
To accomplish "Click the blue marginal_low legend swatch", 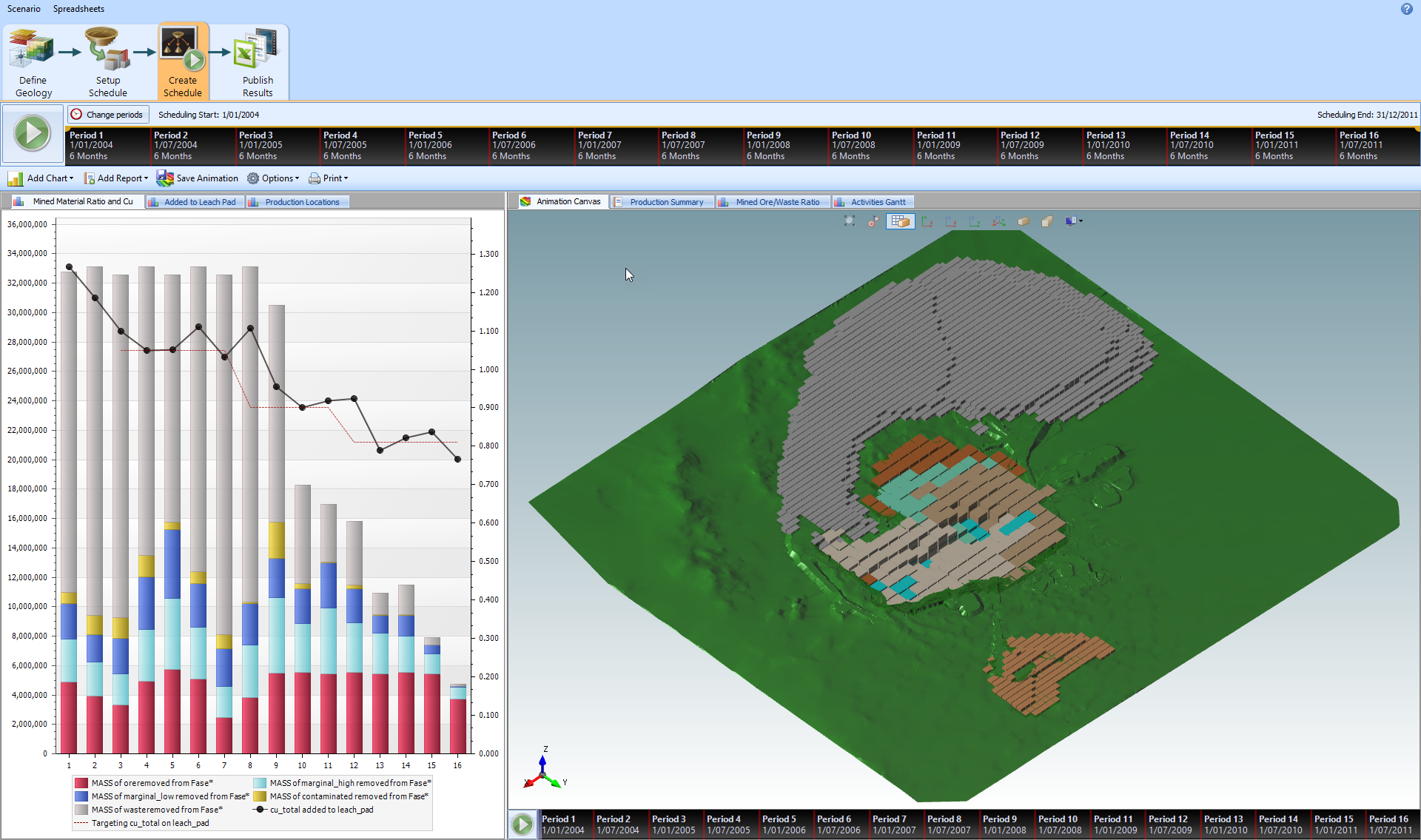I will pyautogui.click(x=81, y=796).
